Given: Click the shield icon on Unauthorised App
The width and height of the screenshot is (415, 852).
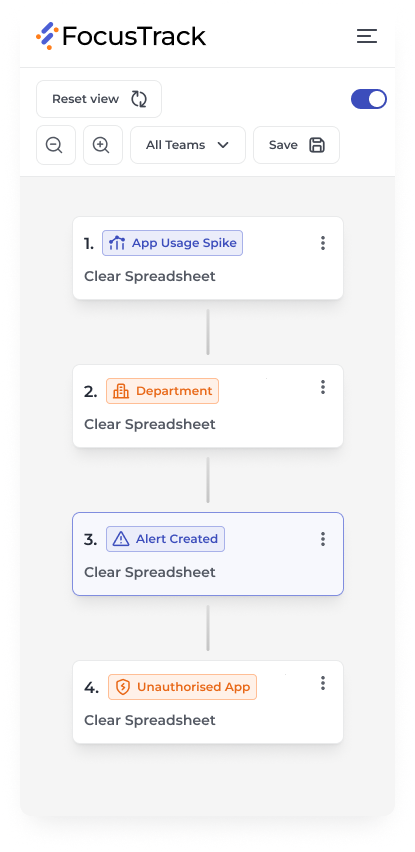Looking at the screenshot, I should 123,687.
